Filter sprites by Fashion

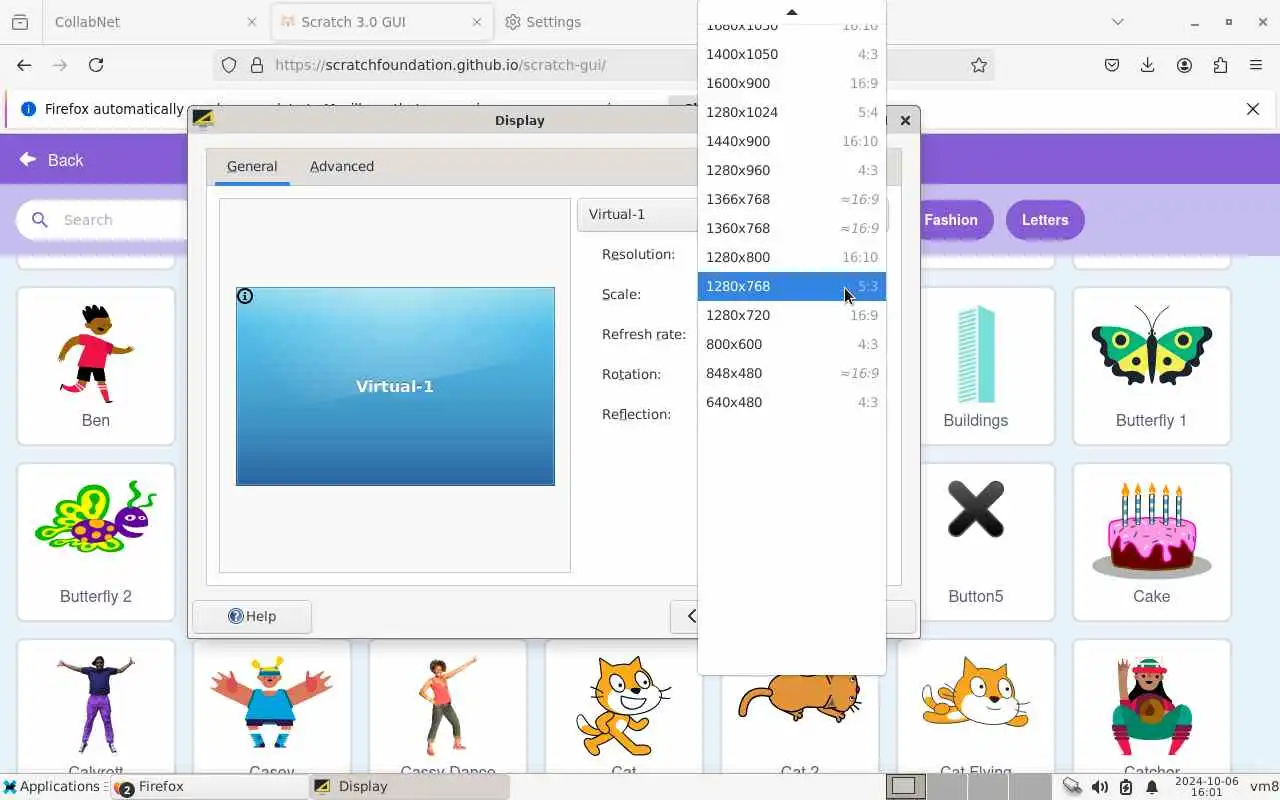(x=950, y=220)
